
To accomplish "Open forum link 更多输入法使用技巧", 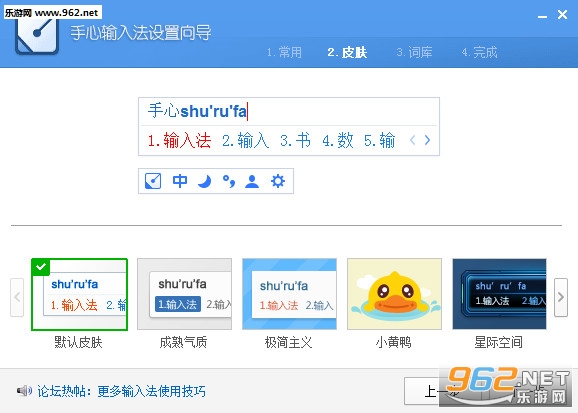I will click(x=152, y=391).
